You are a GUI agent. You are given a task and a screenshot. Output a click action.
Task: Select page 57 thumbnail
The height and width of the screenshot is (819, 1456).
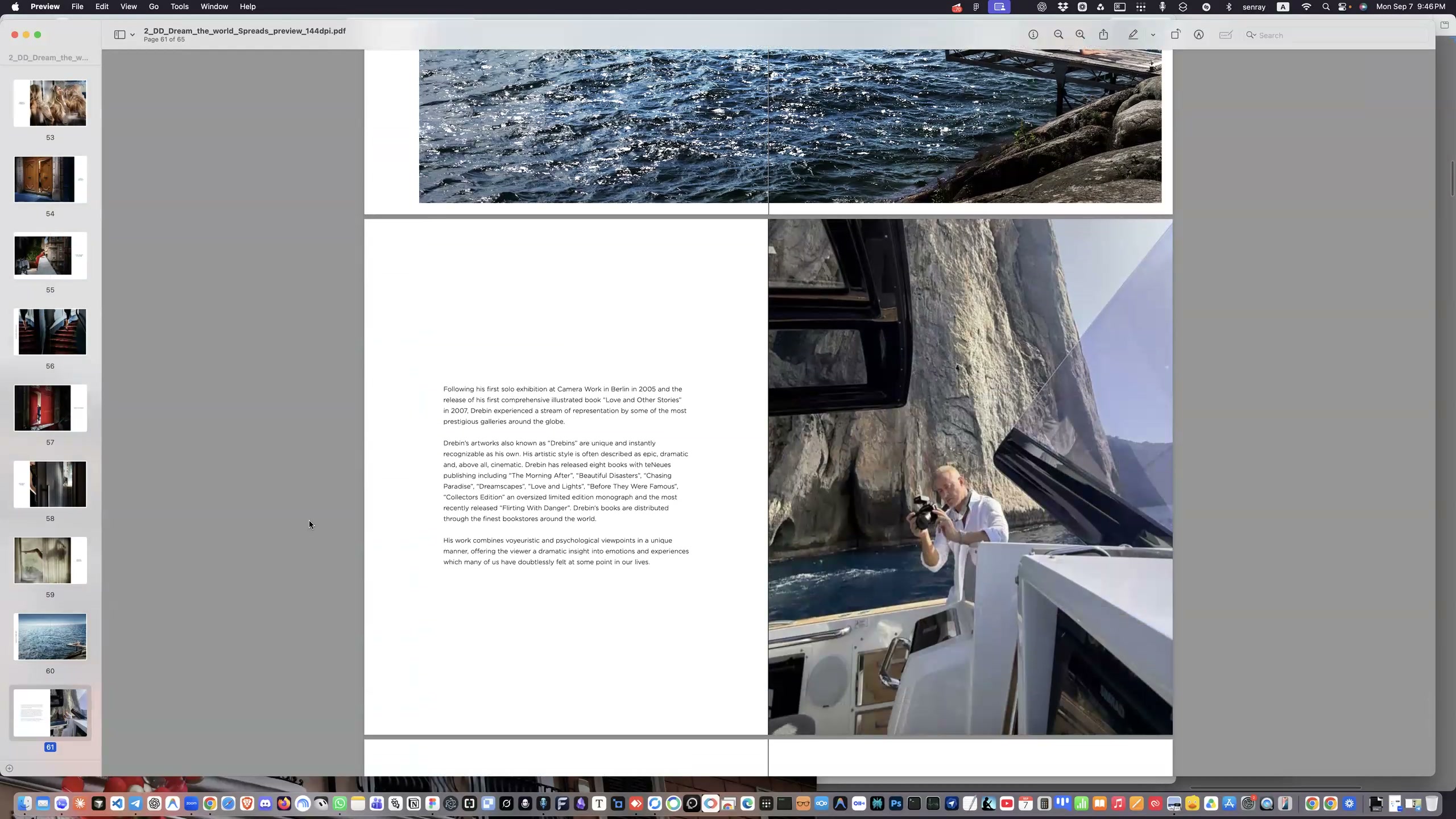point(51,408)
